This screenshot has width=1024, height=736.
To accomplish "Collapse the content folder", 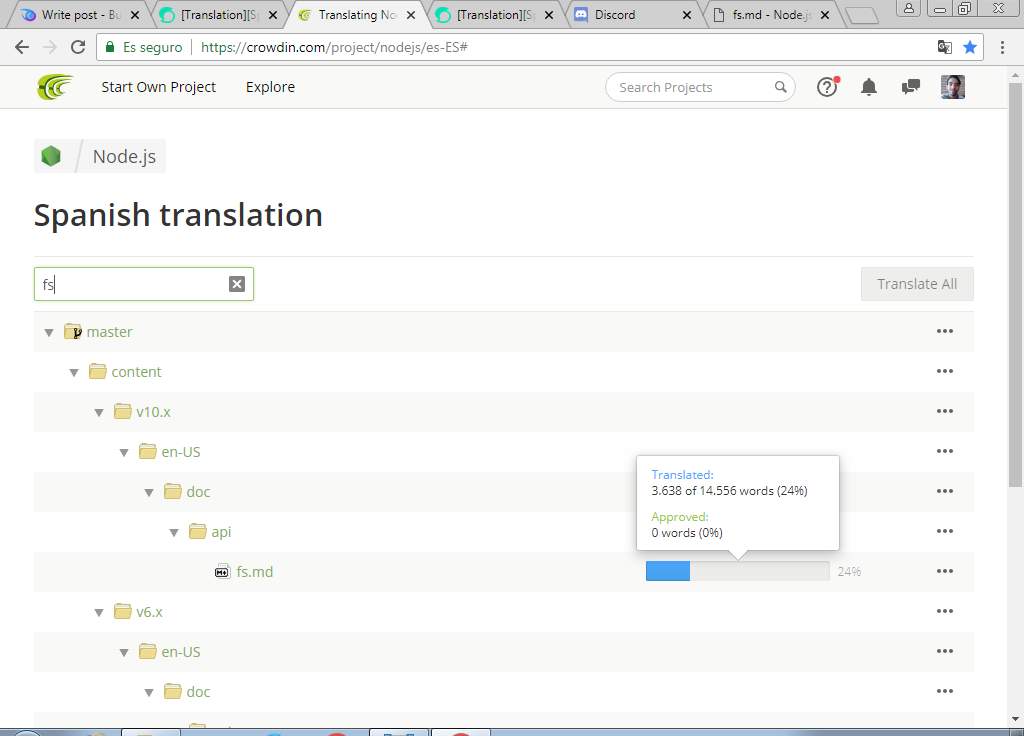I will click(74, 372).
